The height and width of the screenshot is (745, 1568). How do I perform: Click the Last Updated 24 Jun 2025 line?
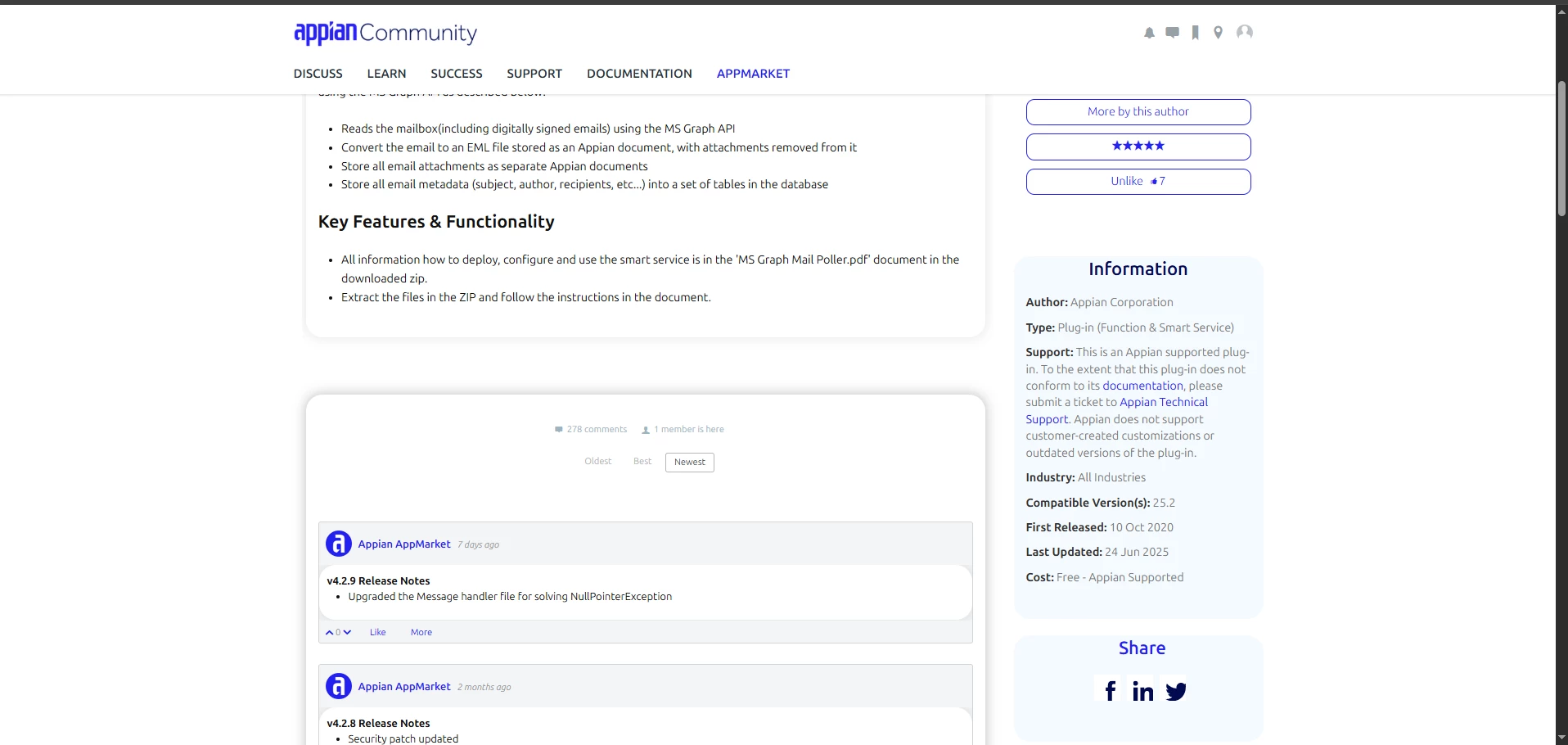coord(1097,553)
